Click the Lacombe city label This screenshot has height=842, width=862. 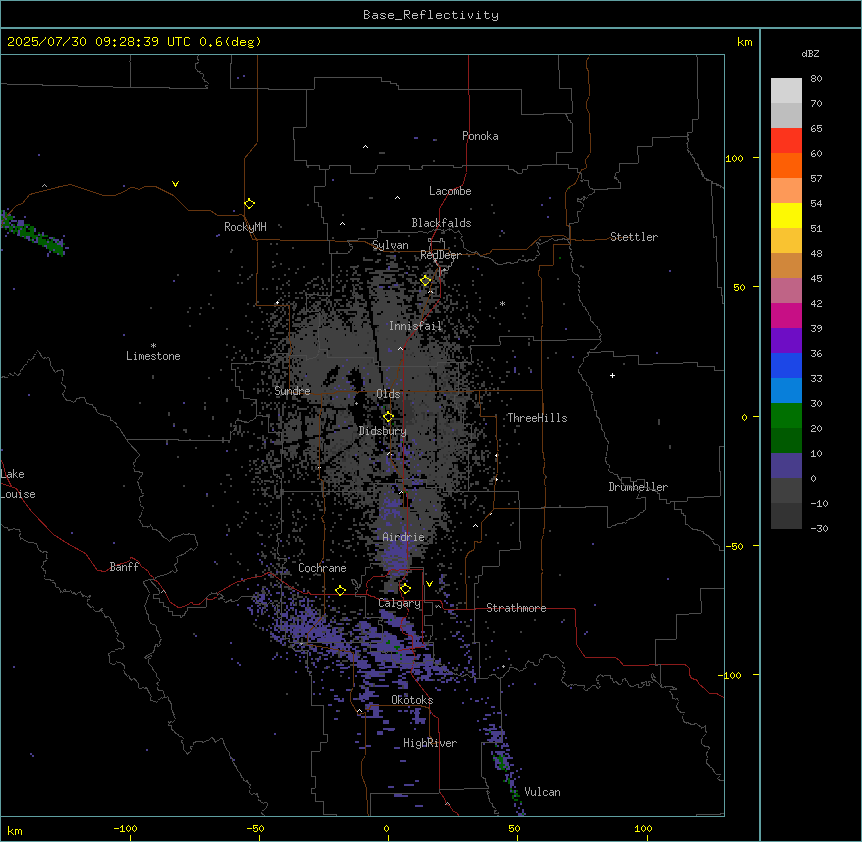tap(450, 191)
